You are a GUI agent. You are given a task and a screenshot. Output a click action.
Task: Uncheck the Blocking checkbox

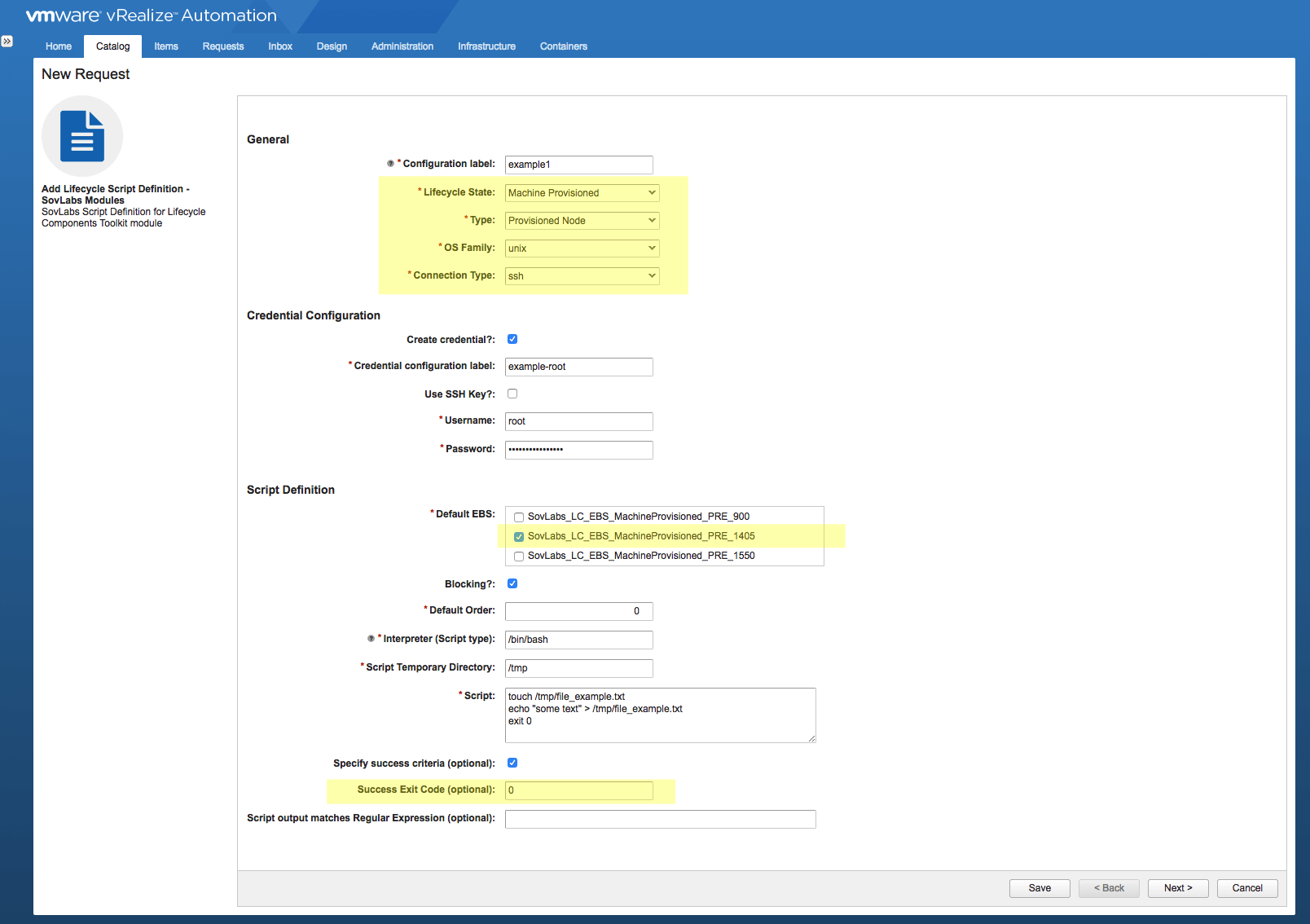tap(512, 584)
